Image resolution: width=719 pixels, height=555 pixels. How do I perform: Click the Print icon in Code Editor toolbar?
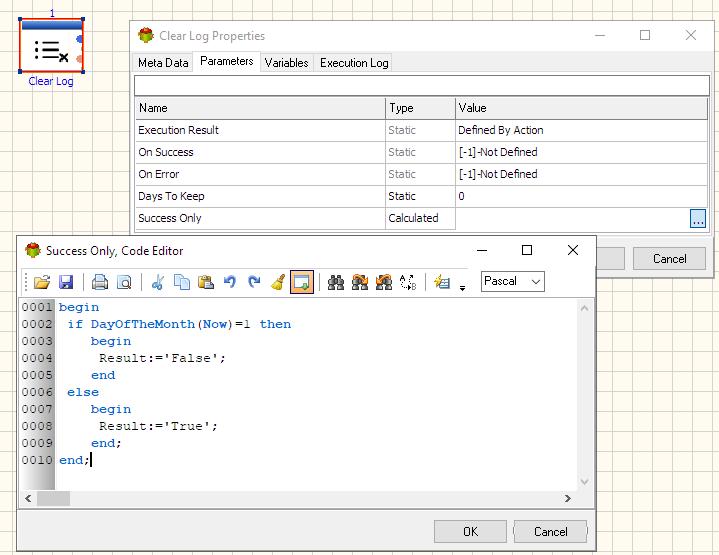click(100, 282)
